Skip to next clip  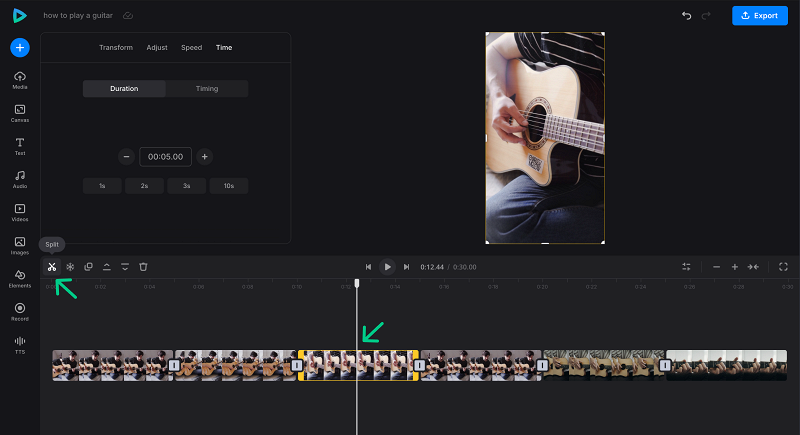(406, 267)
